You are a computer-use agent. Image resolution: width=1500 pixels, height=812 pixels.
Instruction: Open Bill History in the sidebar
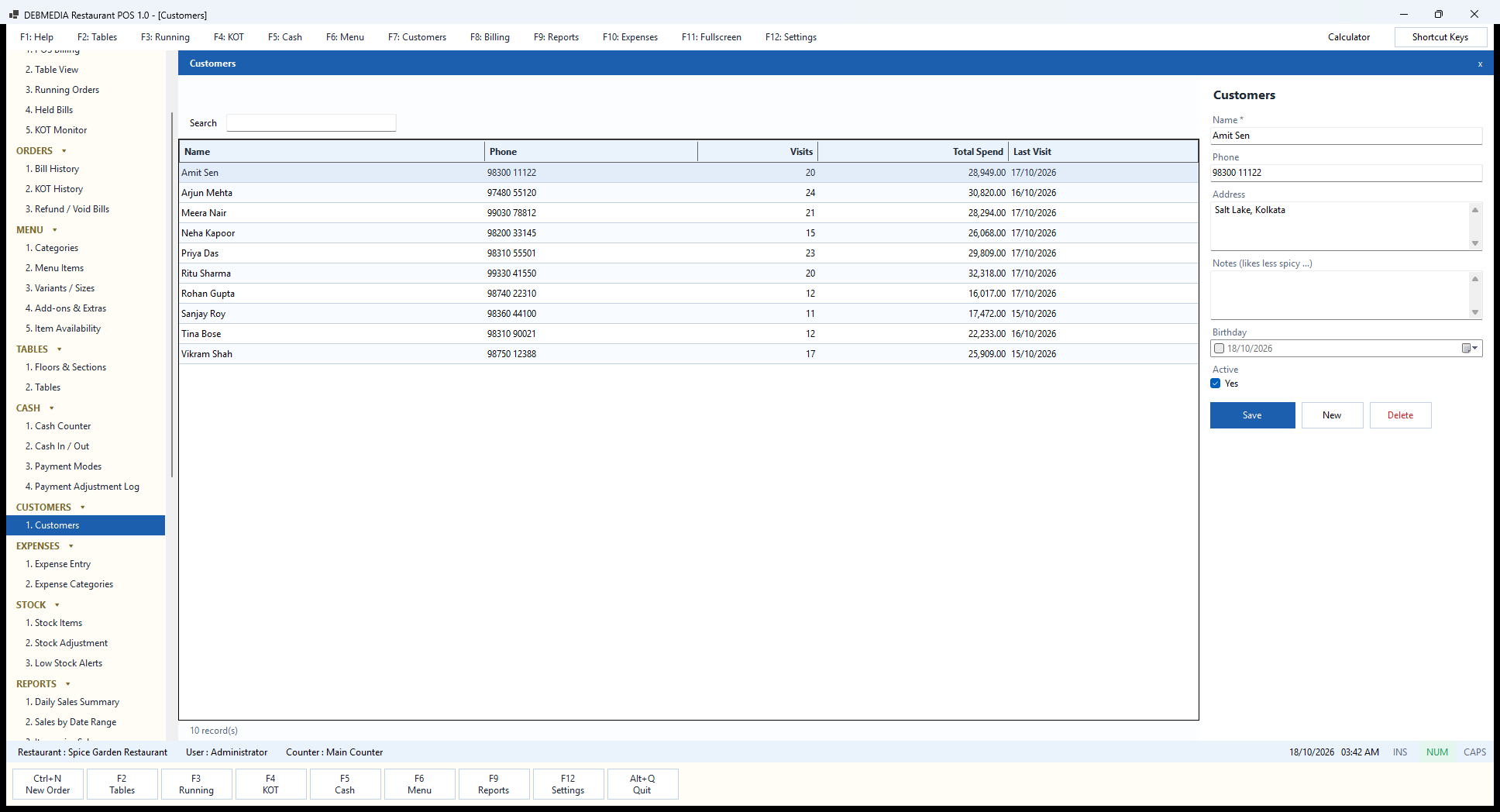(52, 169)
